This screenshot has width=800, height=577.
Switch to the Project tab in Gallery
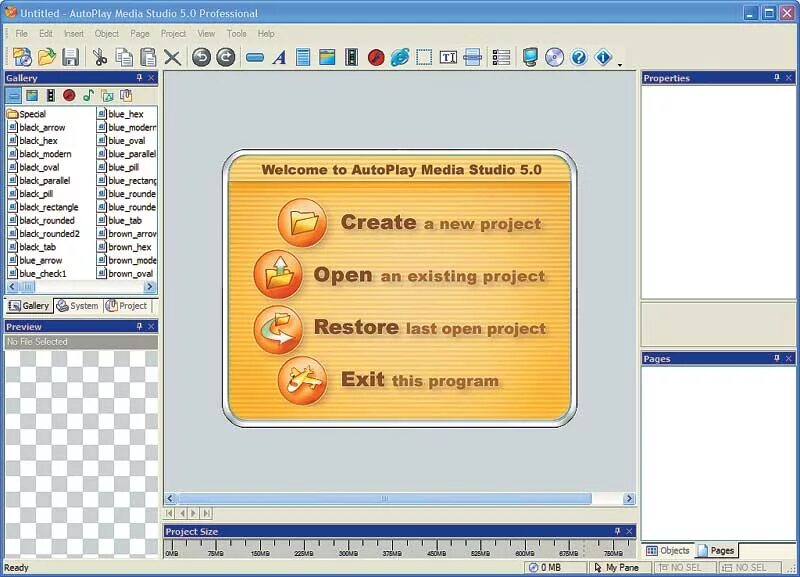tap(127, 306)
